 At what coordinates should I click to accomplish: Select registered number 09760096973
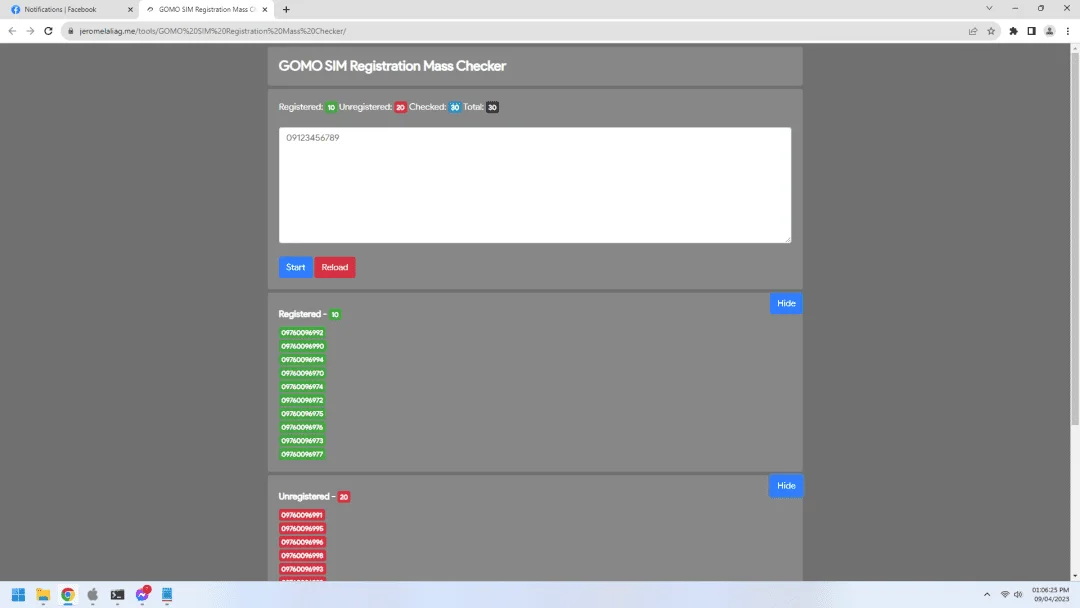tap(302, 441)
